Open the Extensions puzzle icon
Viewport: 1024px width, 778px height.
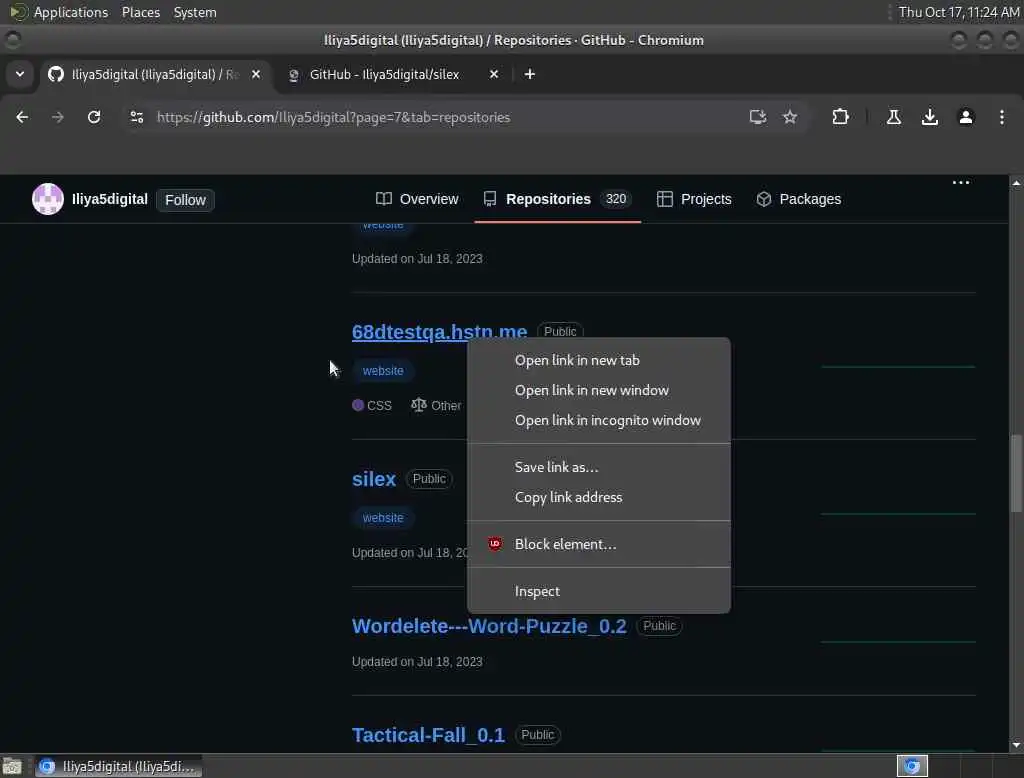coord(840,117)
